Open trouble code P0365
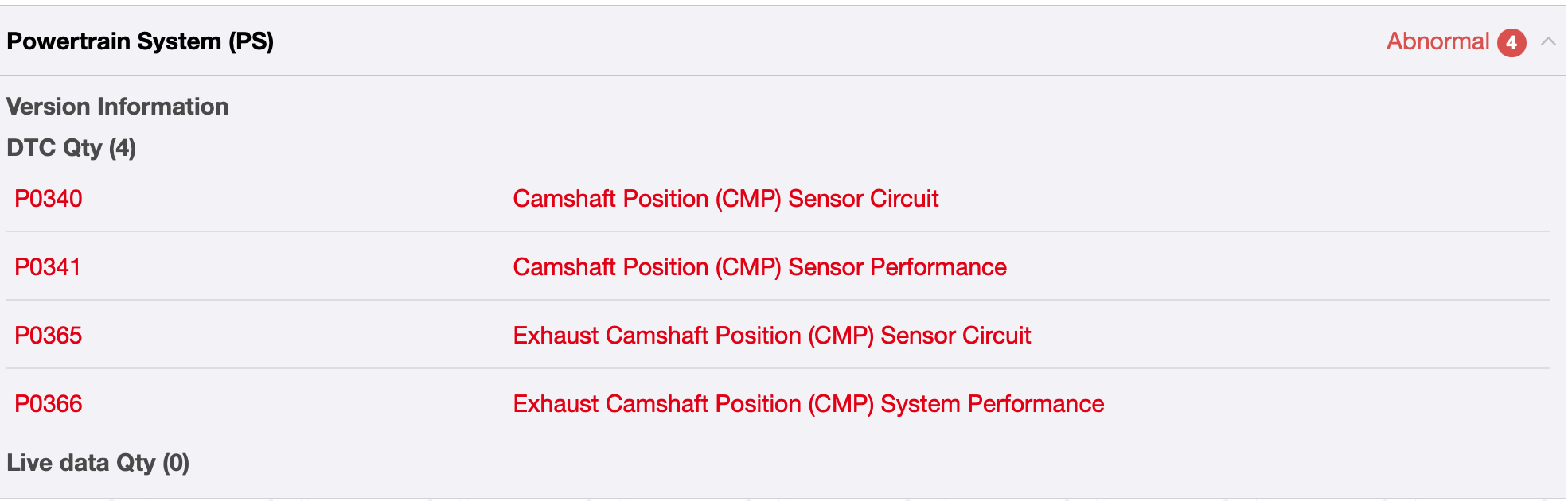 pos(49,336)
